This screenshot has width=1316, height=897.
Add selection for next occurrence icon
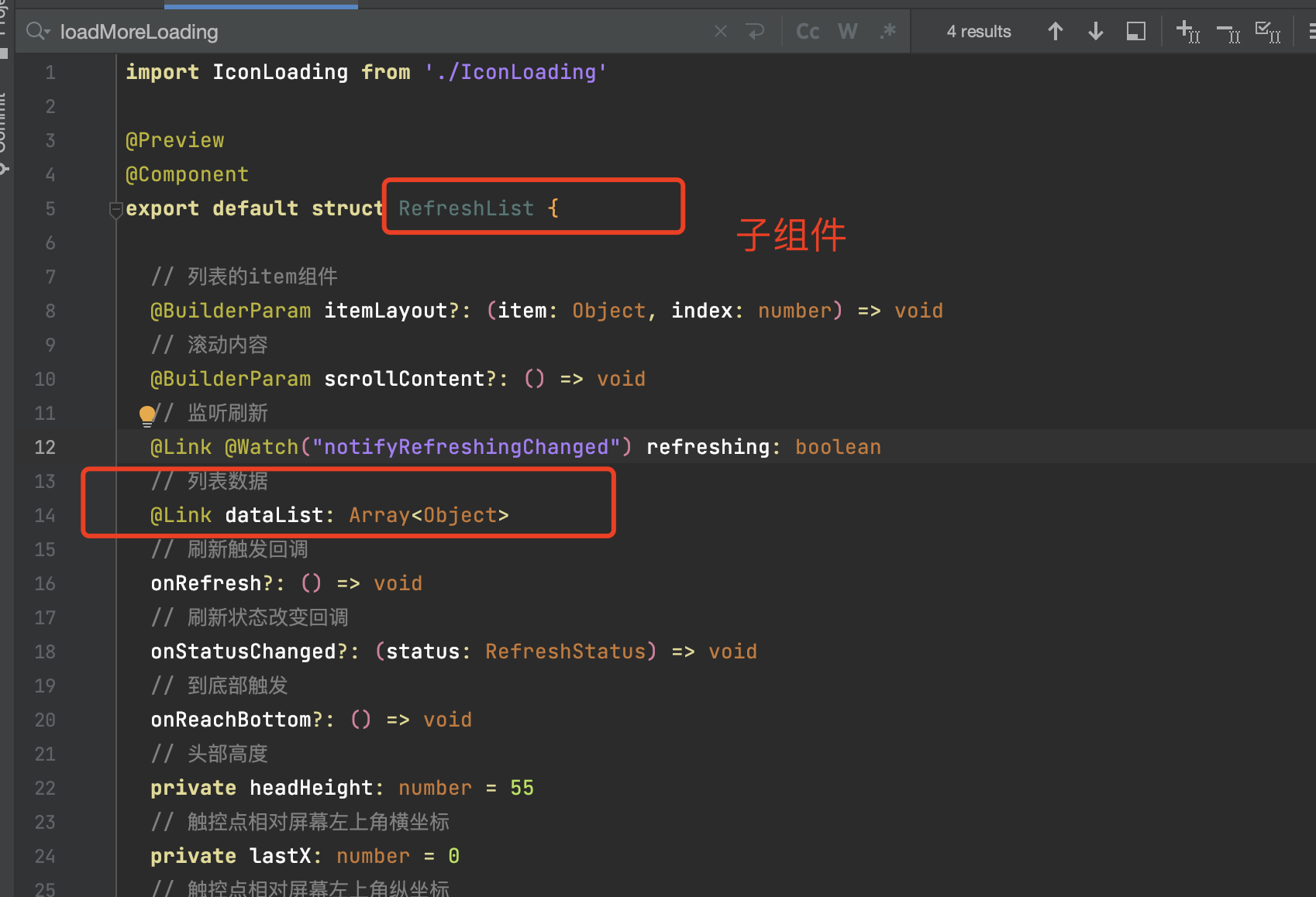[x=1188, y=31]
